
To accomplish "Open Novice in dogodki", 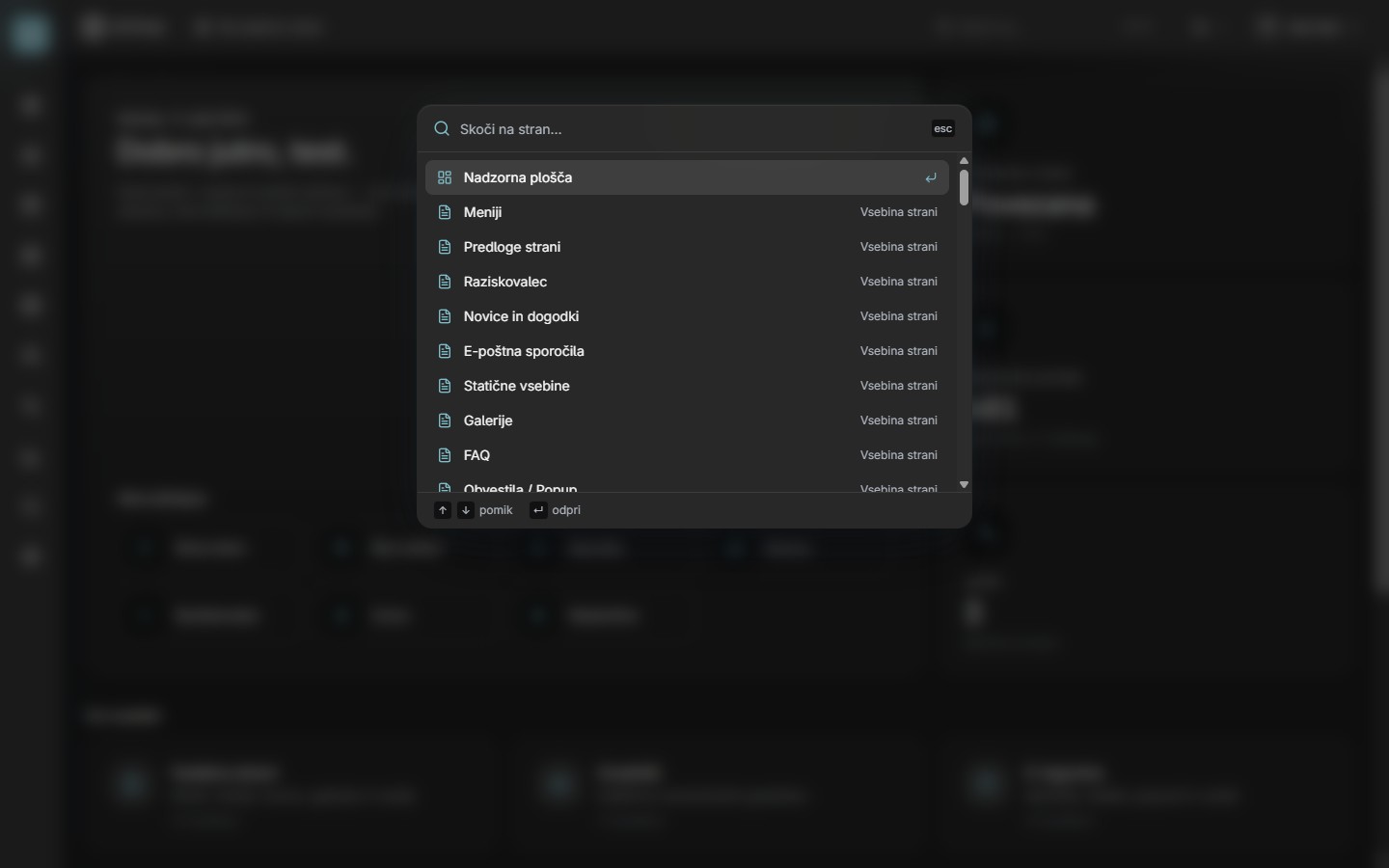I will [687, 316].
